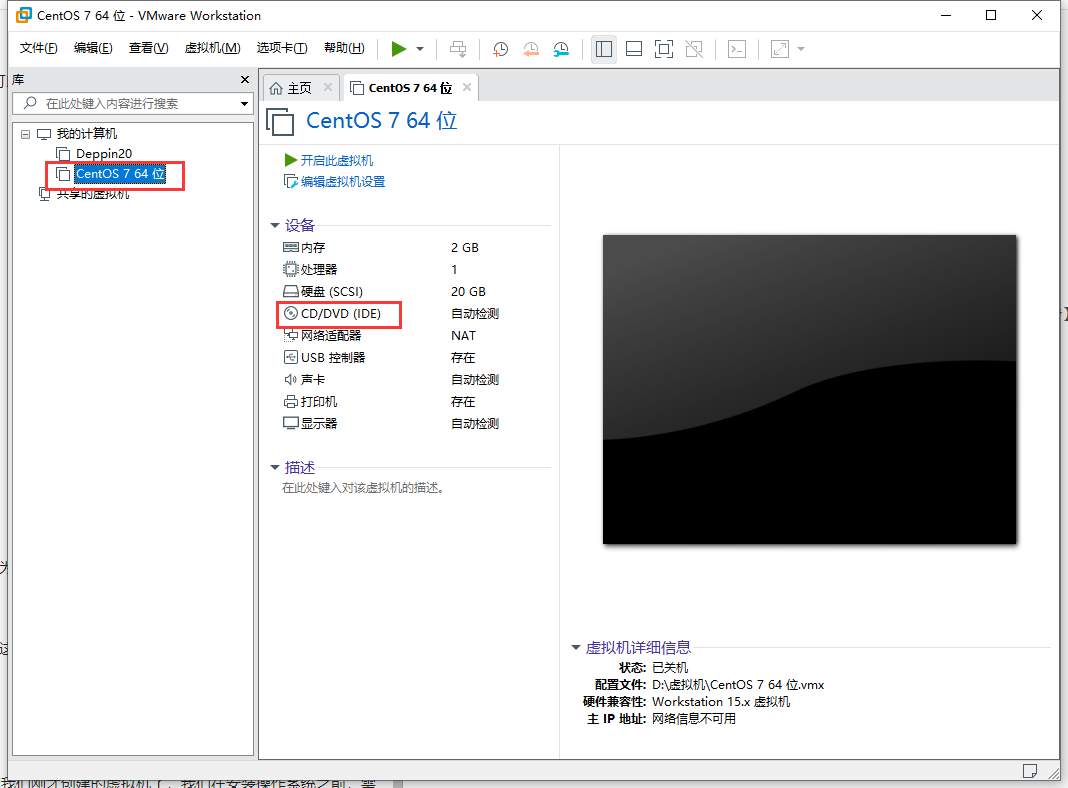The width and height of the screenshot is (1068, 788).
Task: Open the power options dropdown arrow beside the play button
Action: click(x=420, y=49)
